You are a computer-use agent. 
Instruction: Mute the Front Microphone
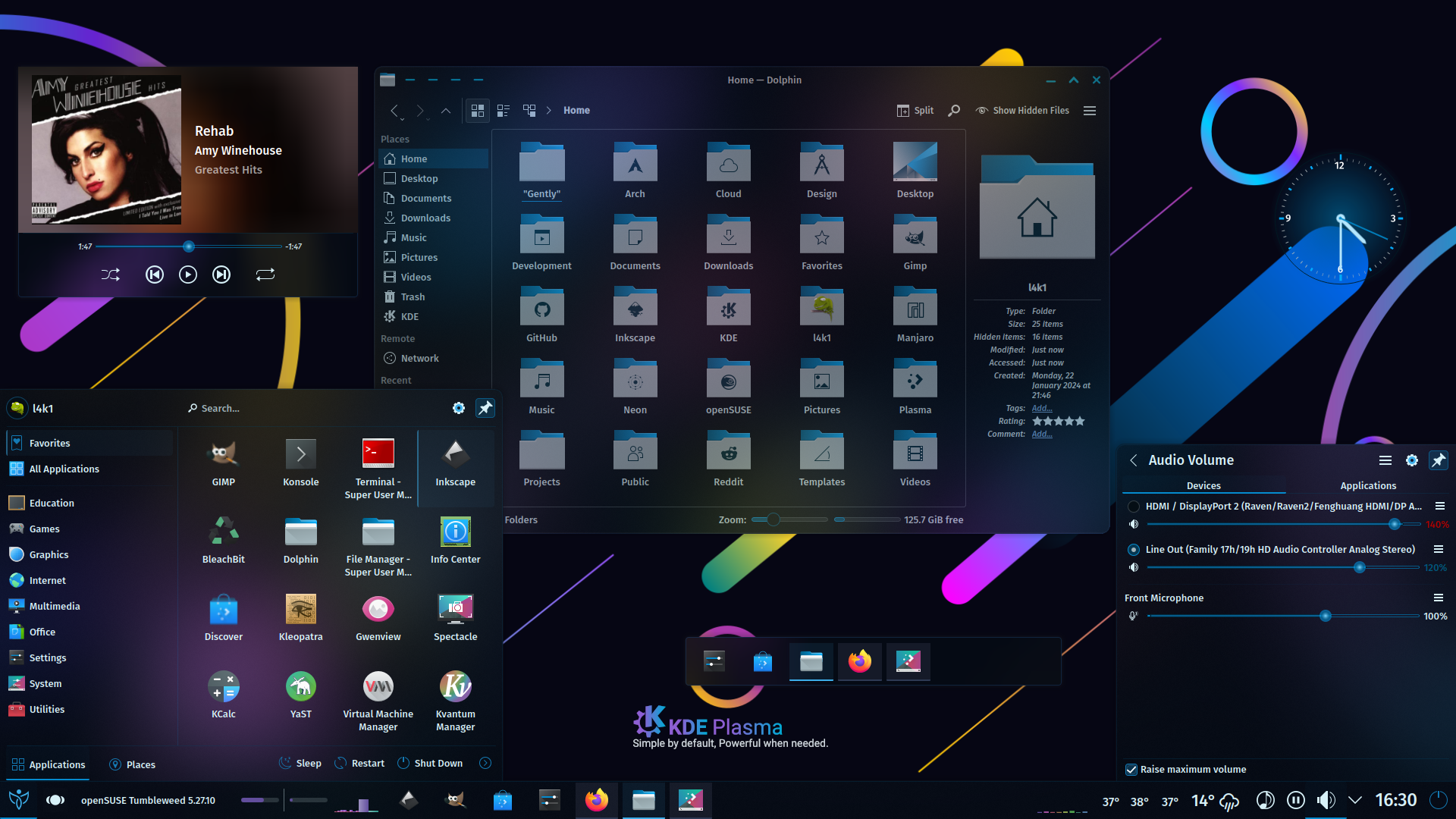(1134, 616)
